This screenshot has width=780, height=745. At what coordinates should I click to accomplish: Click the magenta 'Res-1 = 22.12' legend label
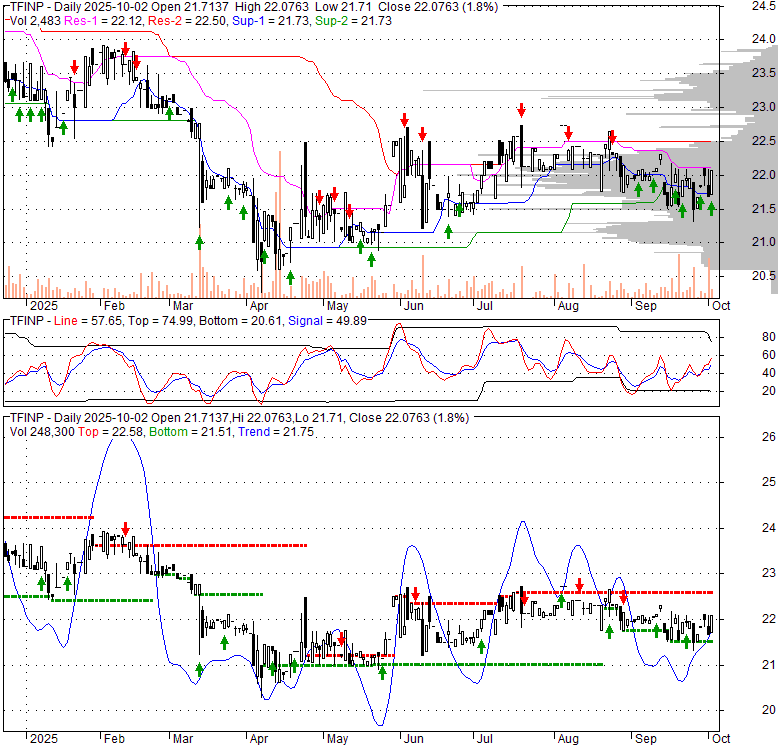pos(104,21)
